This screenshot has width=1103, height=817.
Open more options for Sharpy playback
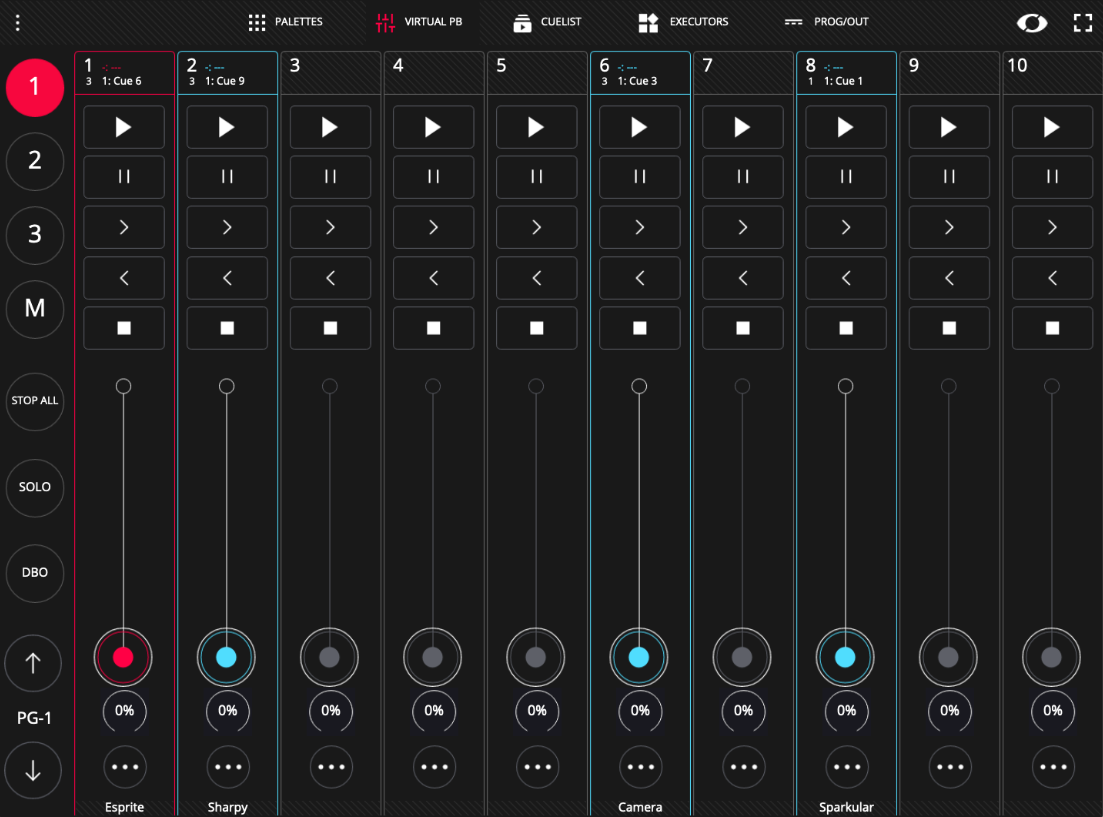coord(228,767)
